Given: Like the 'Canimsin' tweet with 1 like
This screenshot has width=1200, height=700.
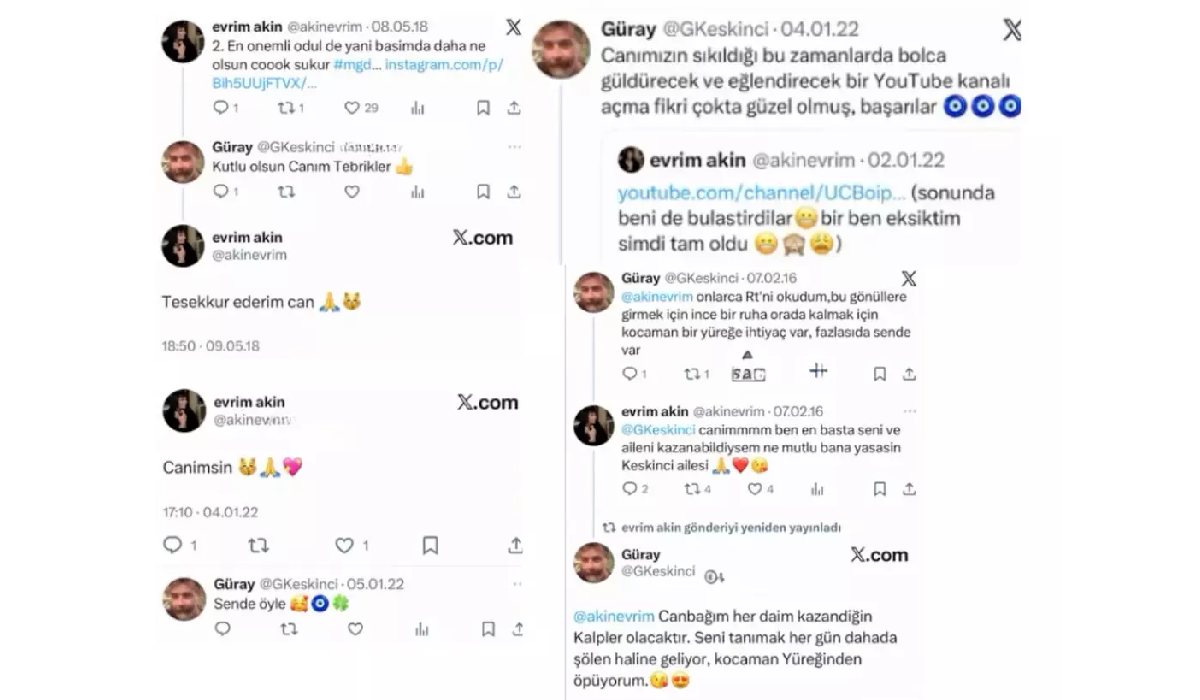Looking at the screenshot, I should tap(351, 545).
